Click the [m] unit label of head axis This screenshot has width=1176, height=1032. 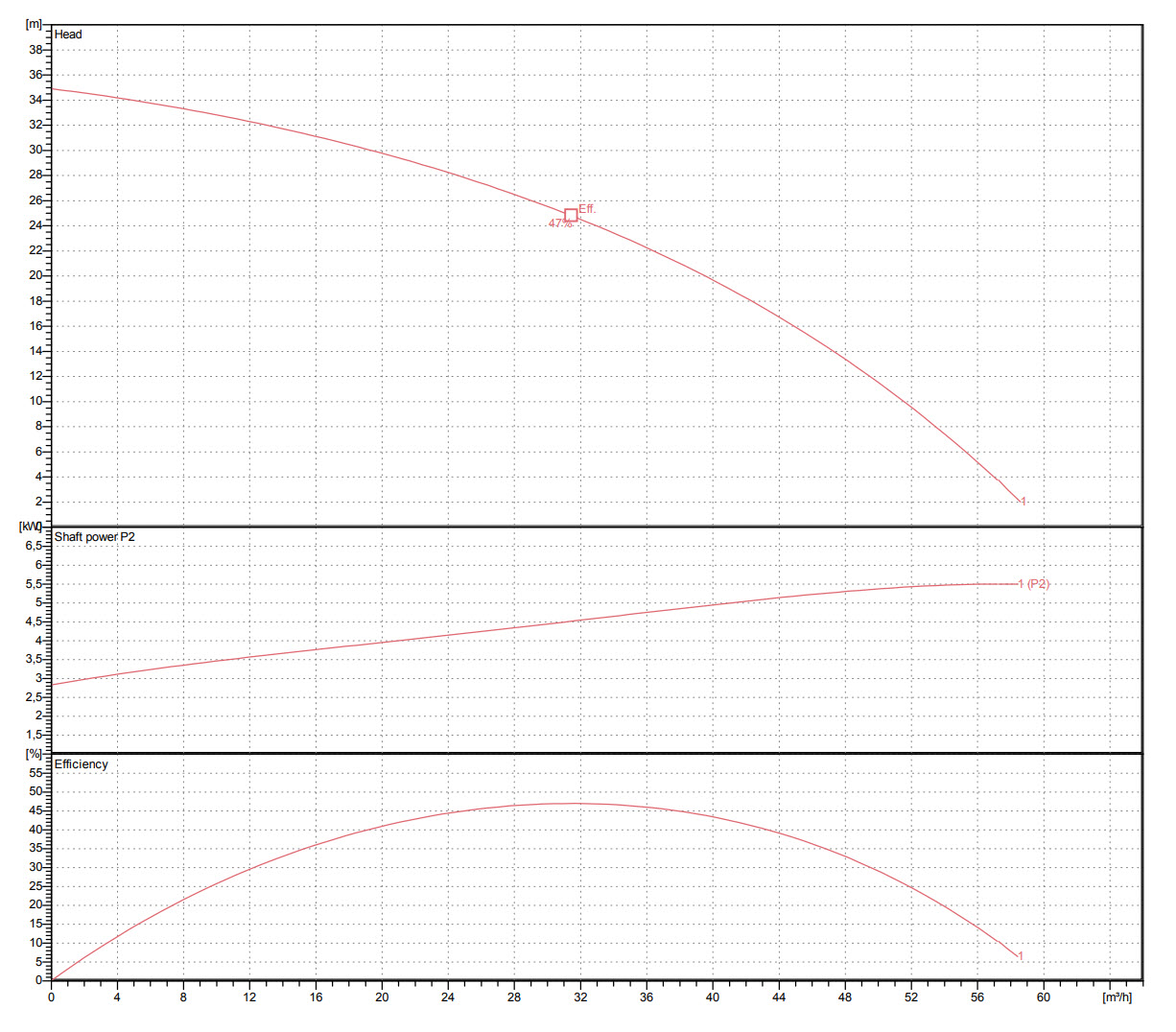tap(34, 23)
